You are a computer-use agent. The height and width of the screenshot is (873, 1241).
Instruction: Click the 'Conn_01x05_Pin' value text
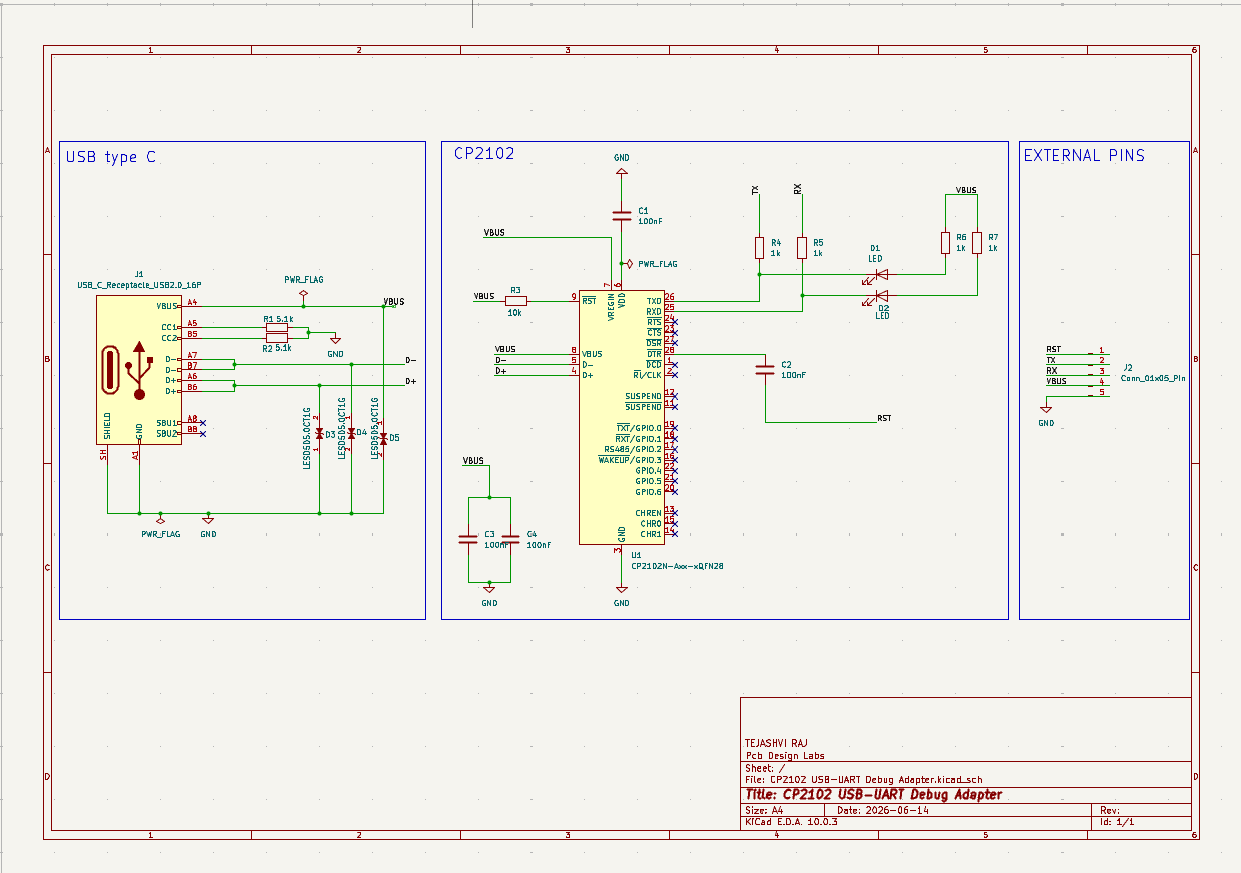(1154, 379)
